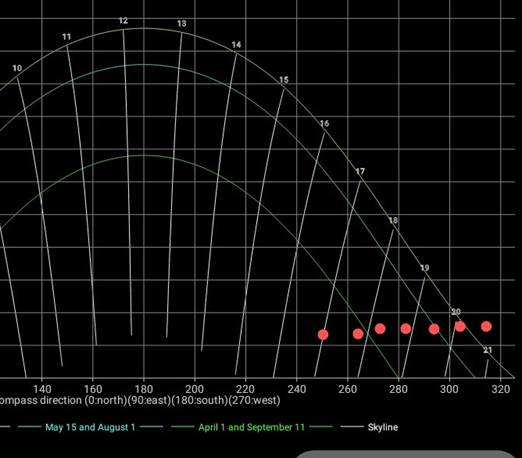Click the red skyline dot on hour-16 line
Viewport: 522px width, 458px height.
point(323,334)
